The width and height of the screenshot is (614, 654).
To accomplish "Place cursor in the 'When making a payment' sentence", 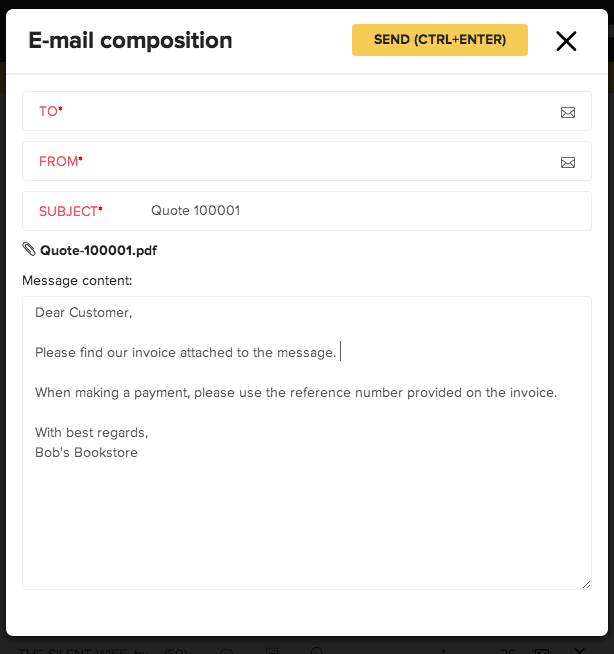I will 295,393.
